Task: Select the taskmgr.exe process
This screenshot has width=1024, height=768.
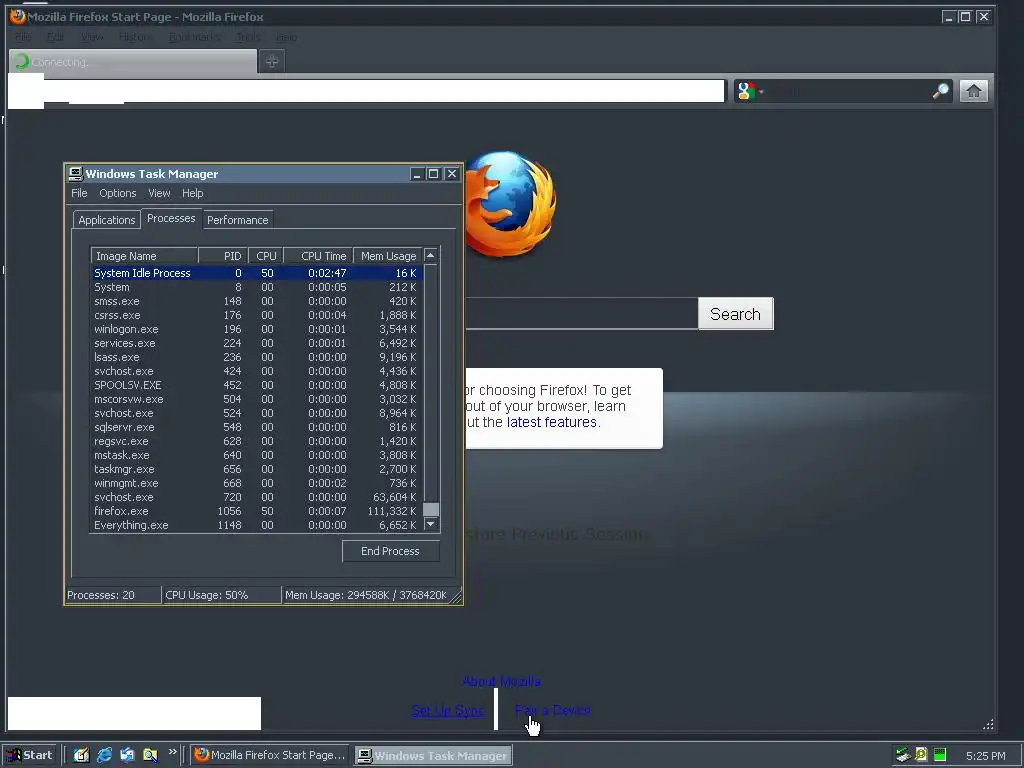Action: point(257,469)
